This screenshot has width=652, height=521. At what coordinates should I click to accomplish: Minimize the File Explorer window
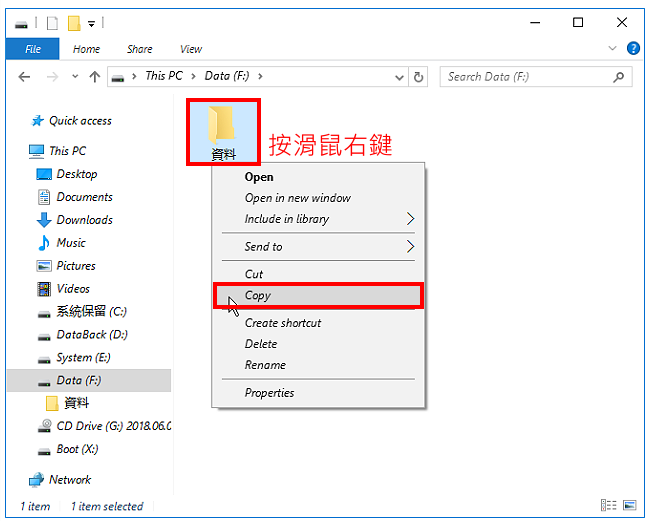coord(535,22)
